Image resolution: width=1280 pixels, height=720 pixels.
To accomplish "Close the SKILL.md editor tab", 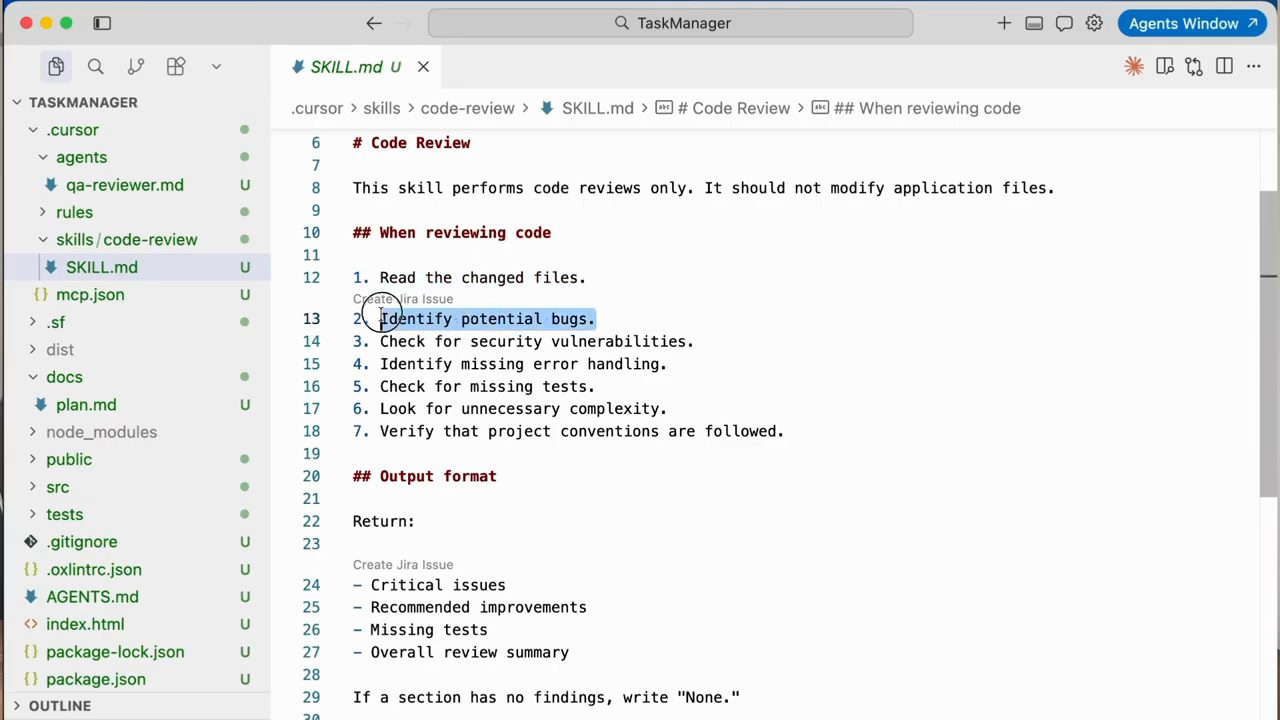I will coord(423,67).
